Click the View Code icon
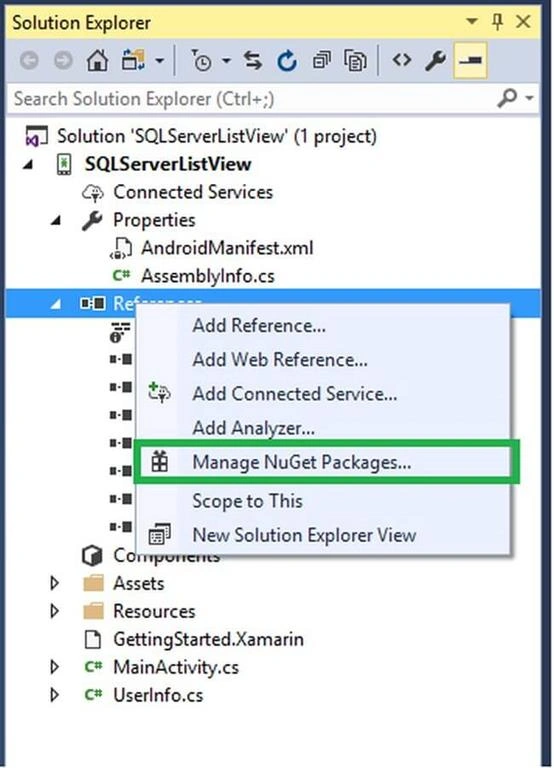 coord(402,60)
